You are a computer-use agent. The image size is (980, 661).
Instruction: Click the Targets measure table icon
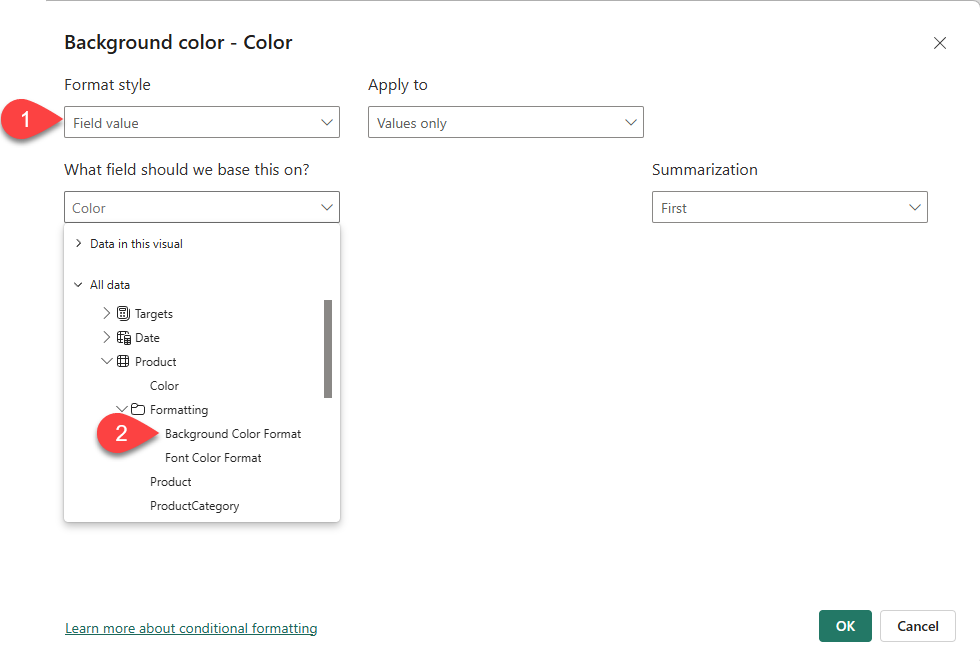(124, 314)
